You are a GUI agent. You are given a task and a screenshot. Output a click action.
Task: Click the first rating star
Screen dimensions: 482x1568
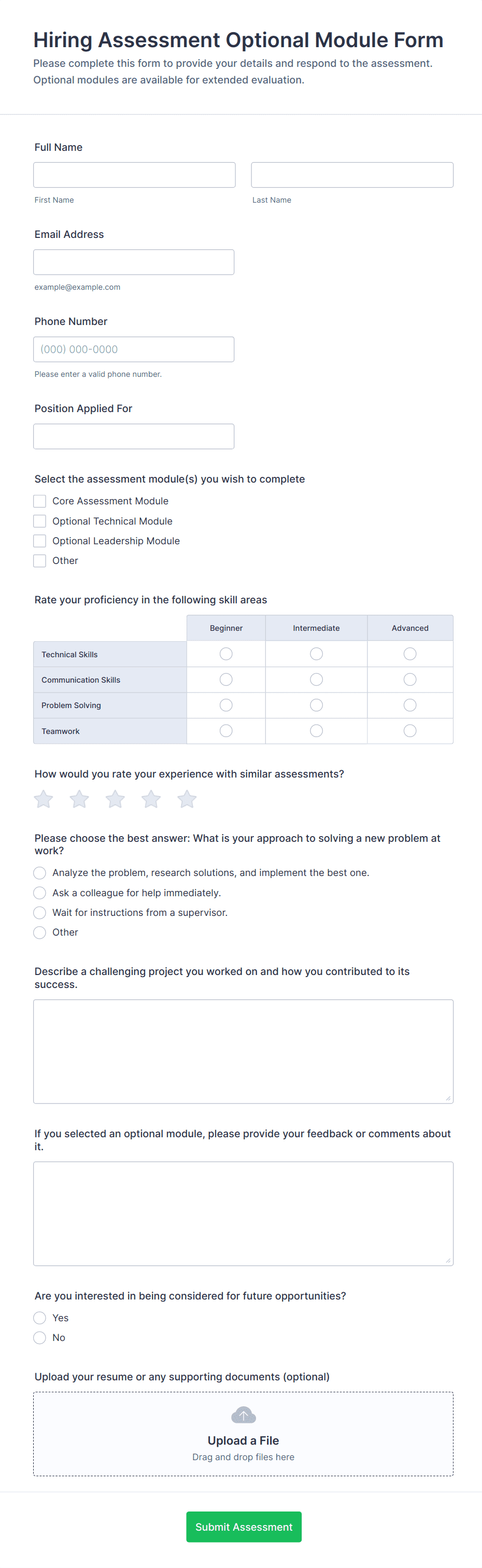[x=43, y=799]
